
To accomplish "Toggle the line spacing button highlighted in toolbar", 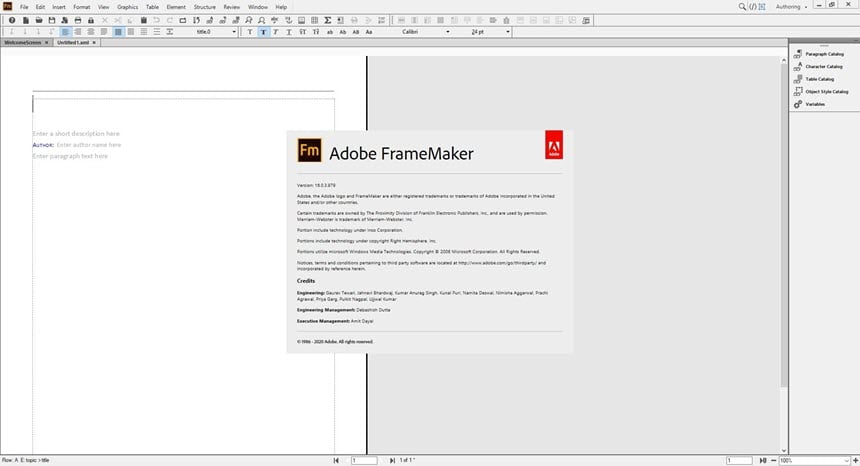I will point(118,32).
